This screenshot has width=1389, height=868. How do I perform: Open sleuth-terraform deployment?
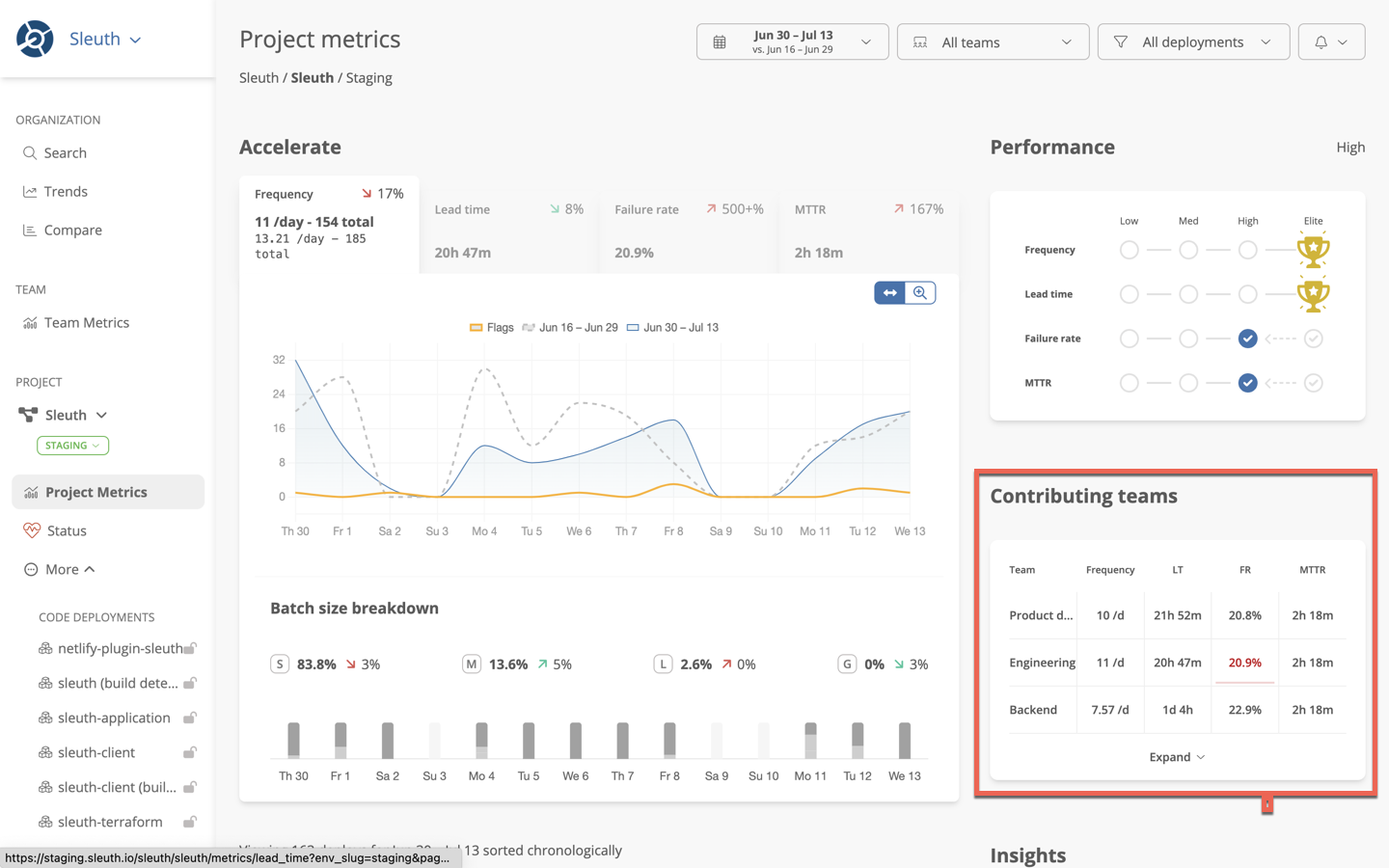pos(110,822)
